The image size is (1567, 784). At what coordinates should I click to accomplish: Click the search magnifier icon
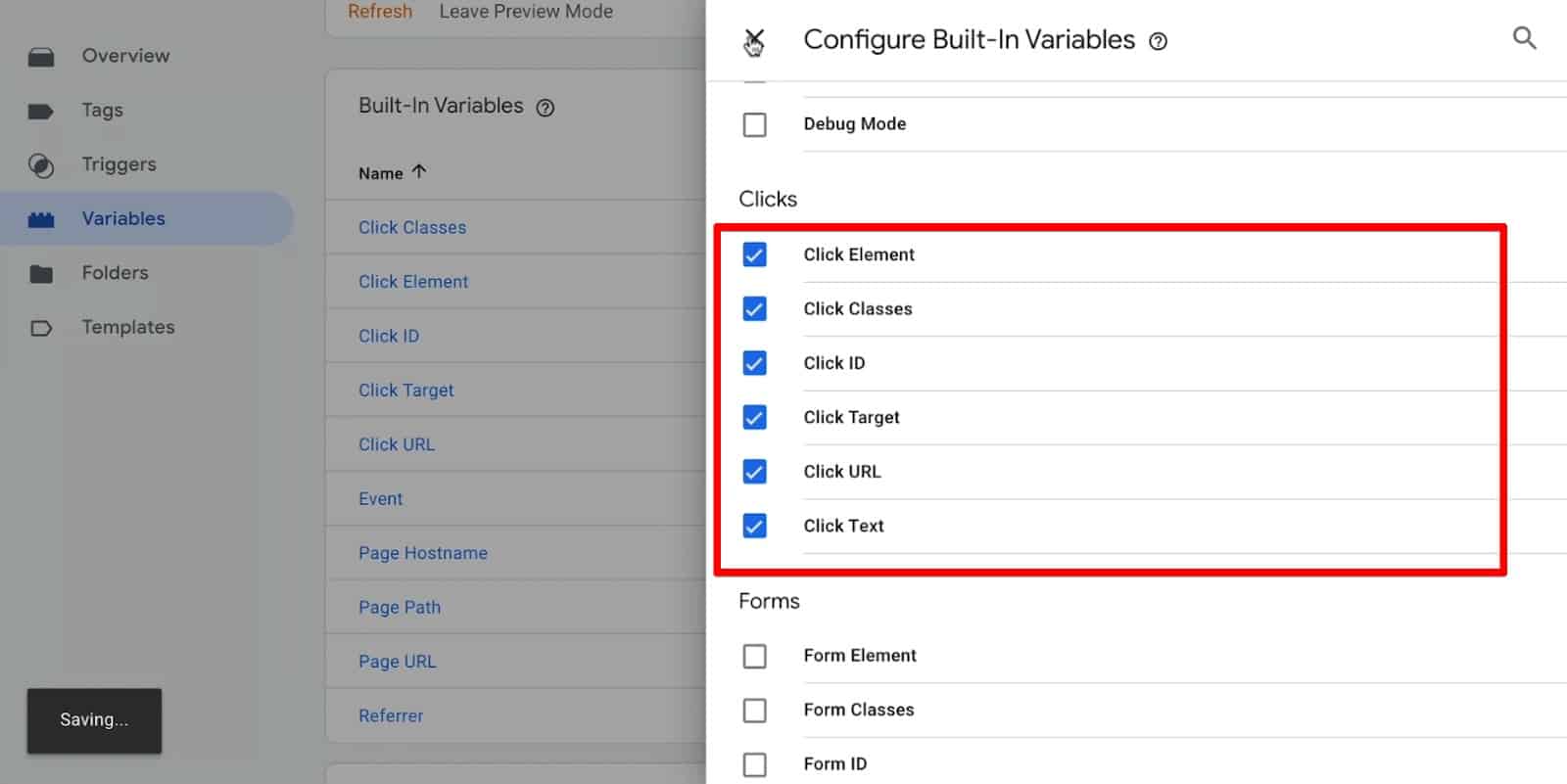[1524, 38]
